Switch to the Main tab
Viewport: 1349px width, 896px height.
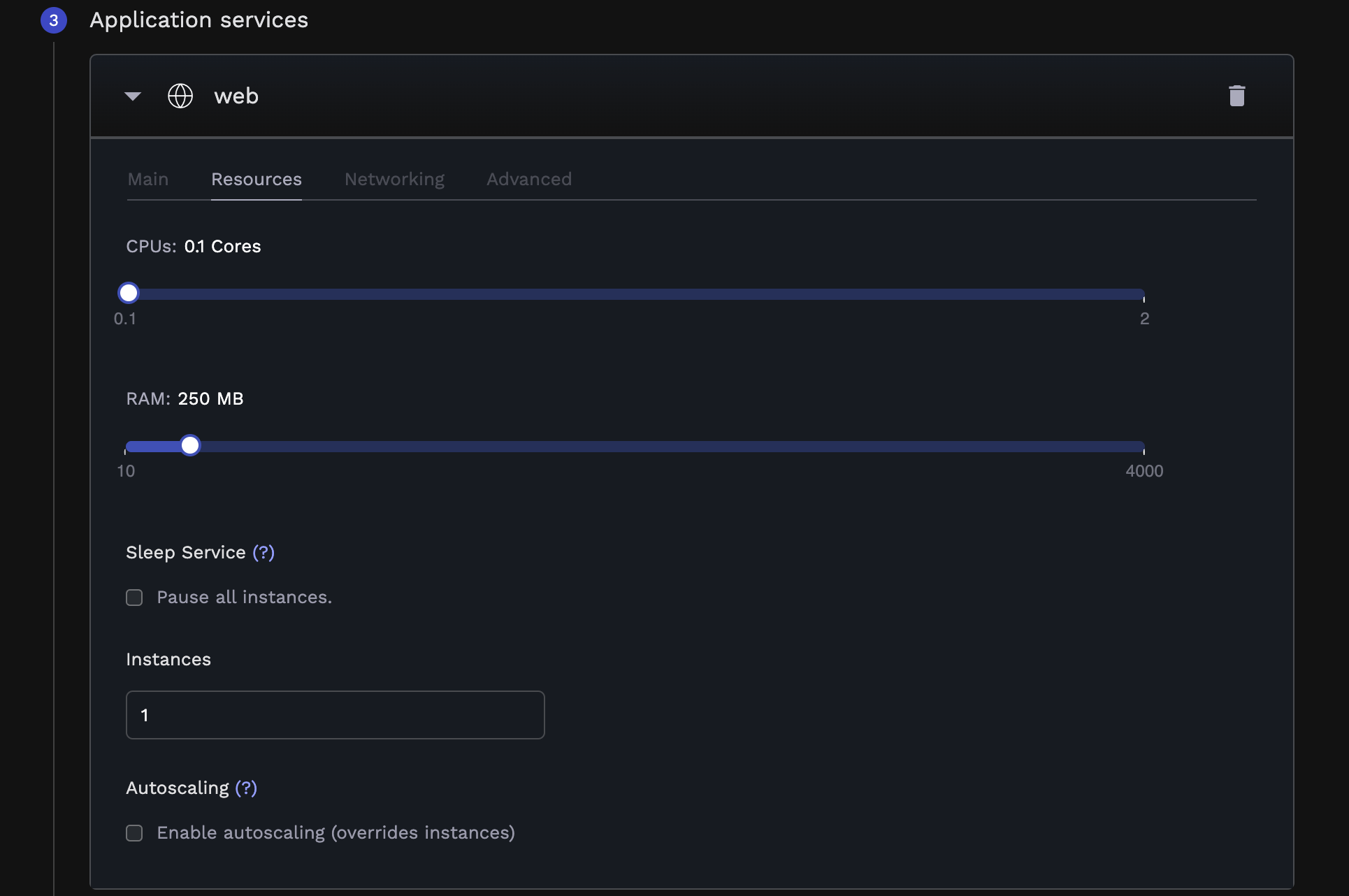[x=148, y=180]
